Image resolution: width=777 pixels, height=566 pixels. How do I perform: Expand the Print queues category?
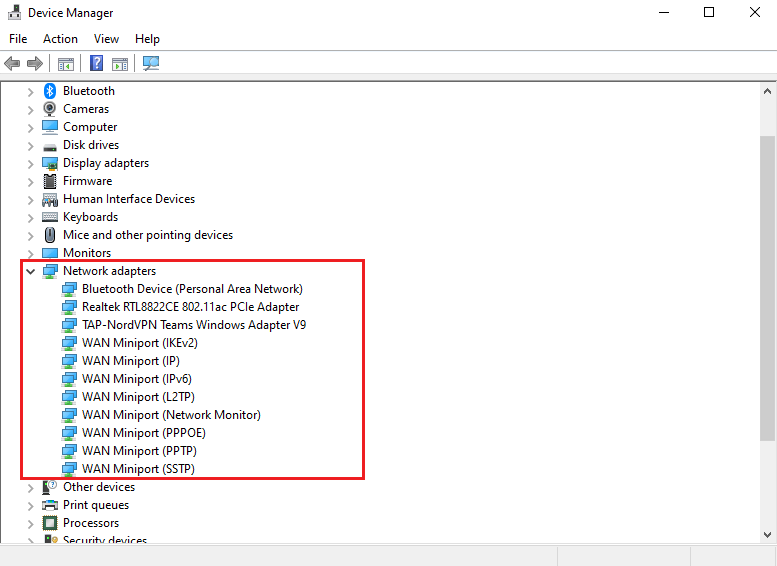coord(31,506)
